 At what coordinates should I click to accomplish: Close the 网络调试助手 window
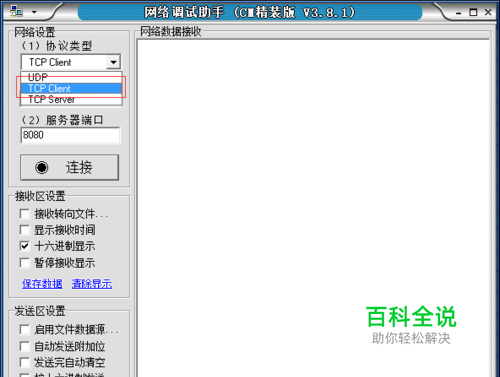[x=488, y=12]
